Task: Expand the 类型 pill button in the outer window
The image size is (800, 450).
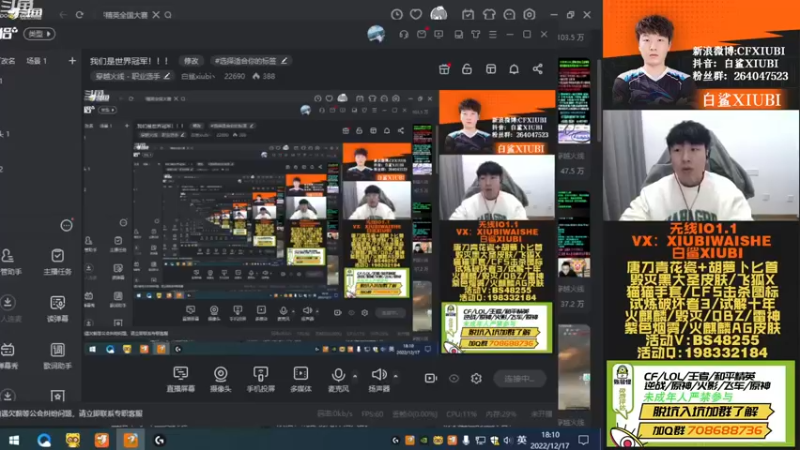Action: coord(39,34)
